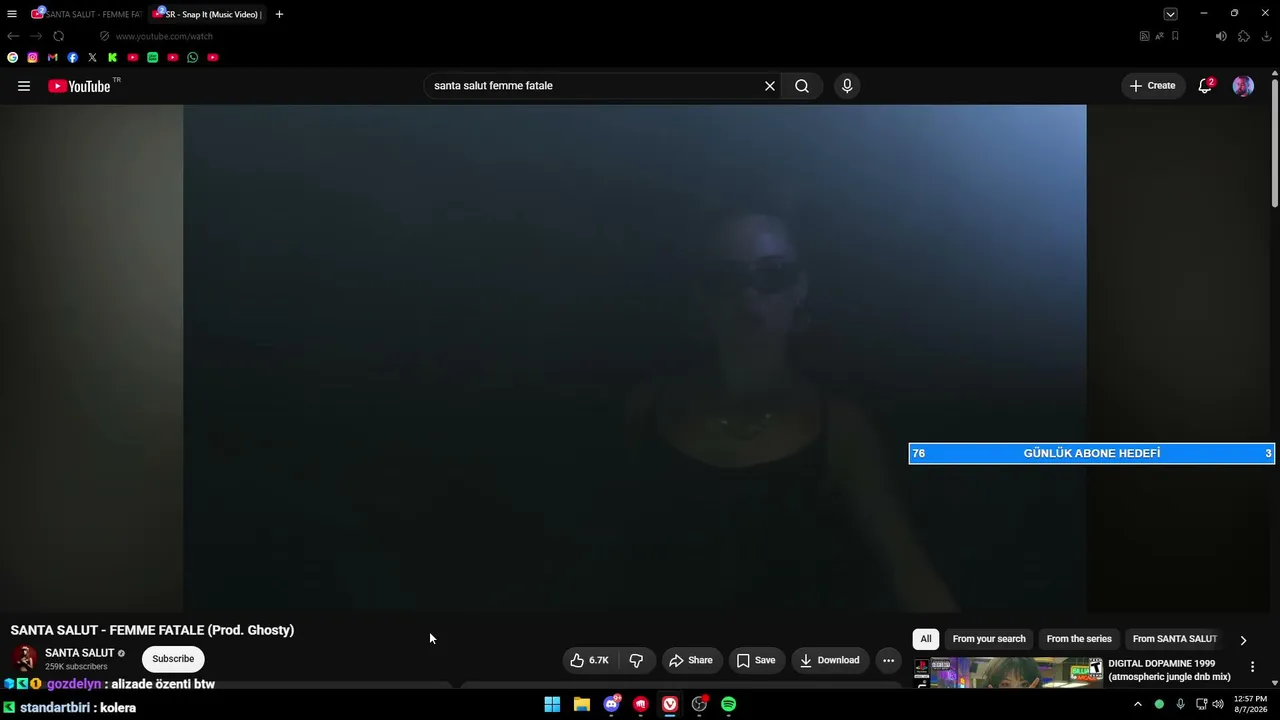Open the Kick bookmark
The image size is (1280, 720).
click(113, 58)
